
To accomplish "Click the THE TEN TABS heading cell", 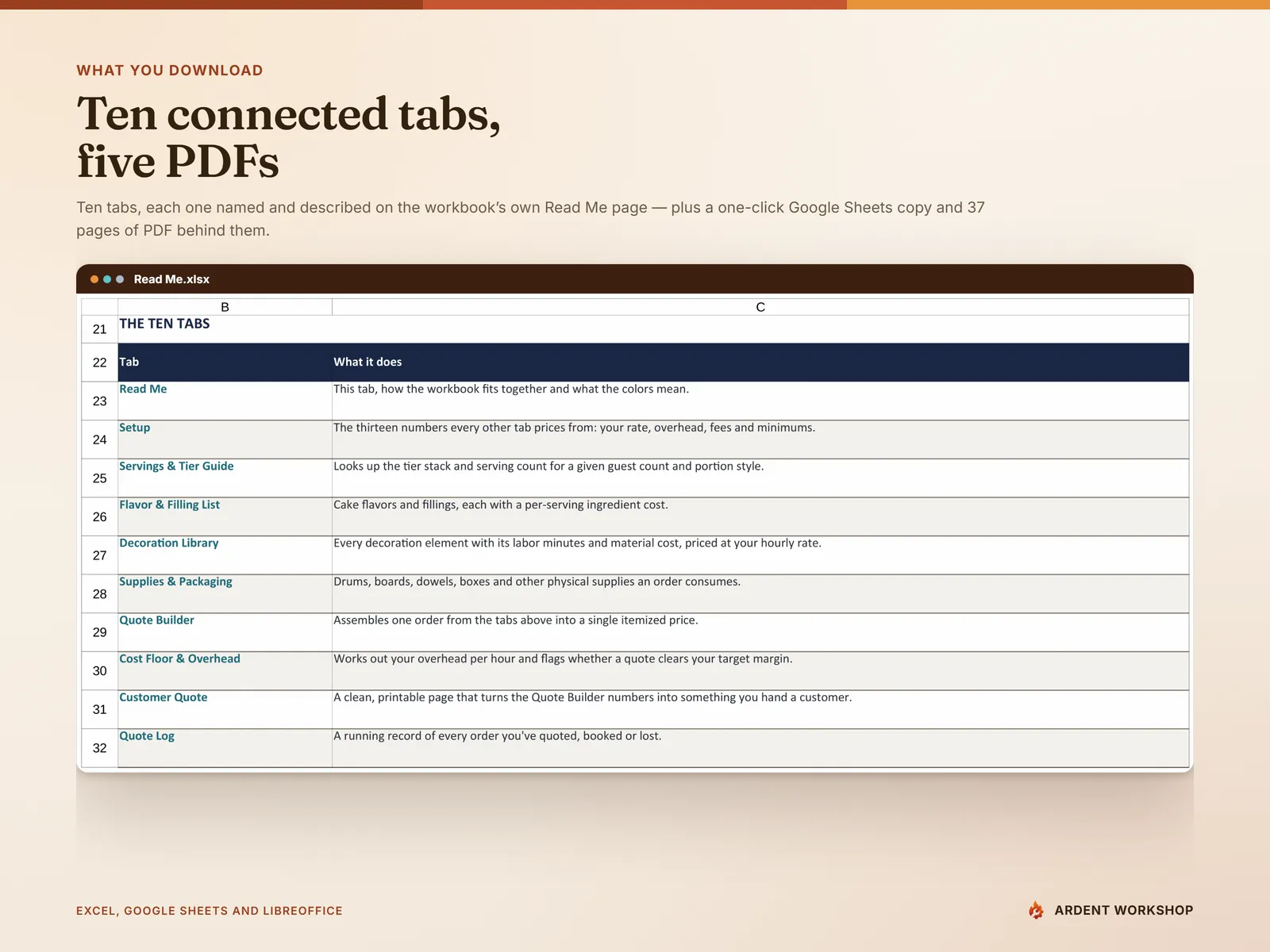I will pyautogui.click(x=164, y=324).
